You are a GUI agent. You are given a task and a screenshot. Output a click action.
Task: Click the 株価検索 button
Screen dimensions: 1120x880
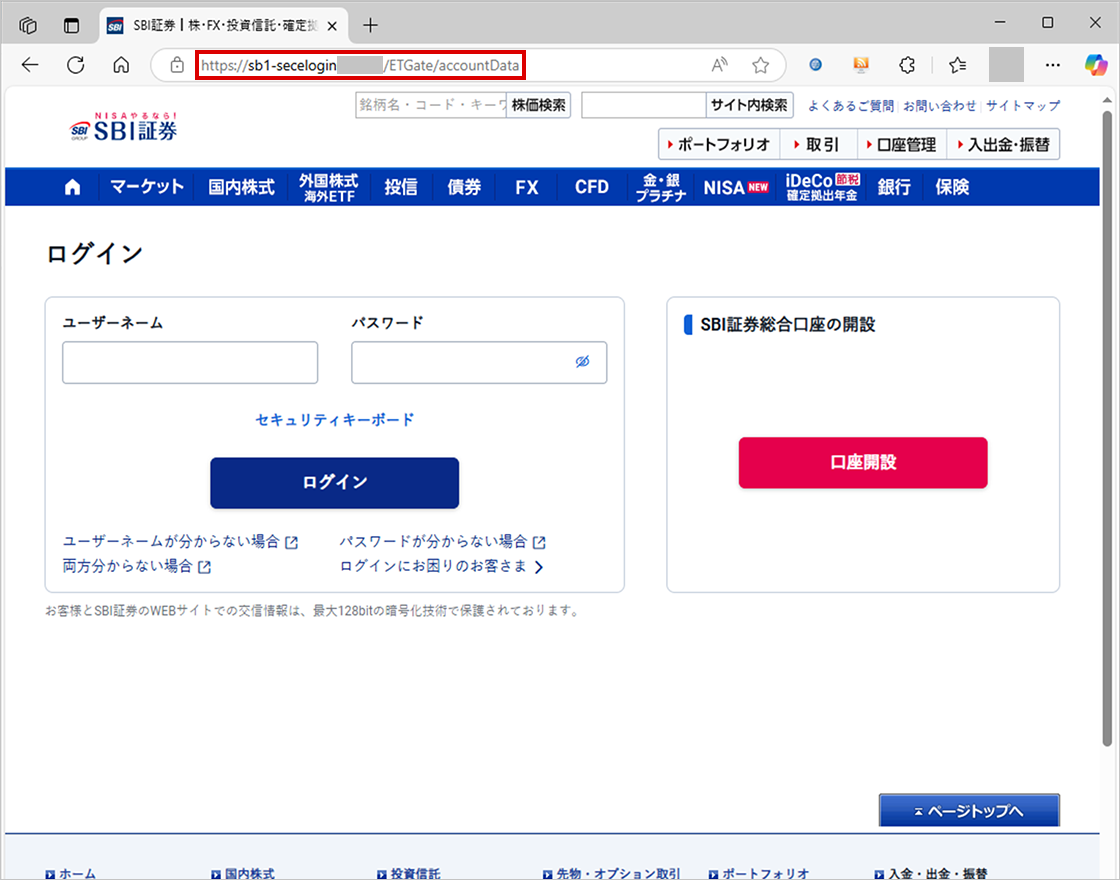539,105
